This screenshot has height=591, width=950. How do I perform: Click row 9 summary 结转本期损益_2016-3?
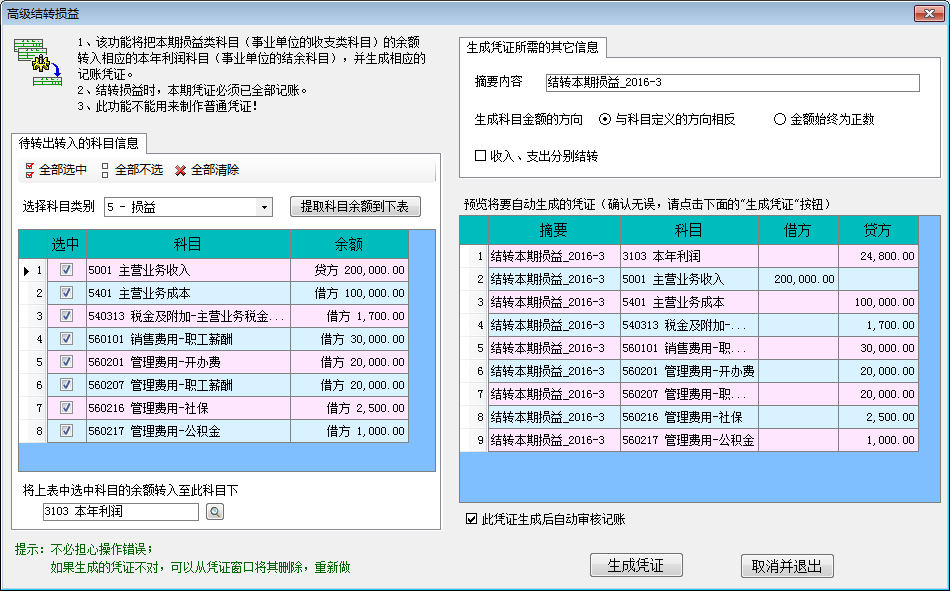pyautogui.click(x=554, y=441)
